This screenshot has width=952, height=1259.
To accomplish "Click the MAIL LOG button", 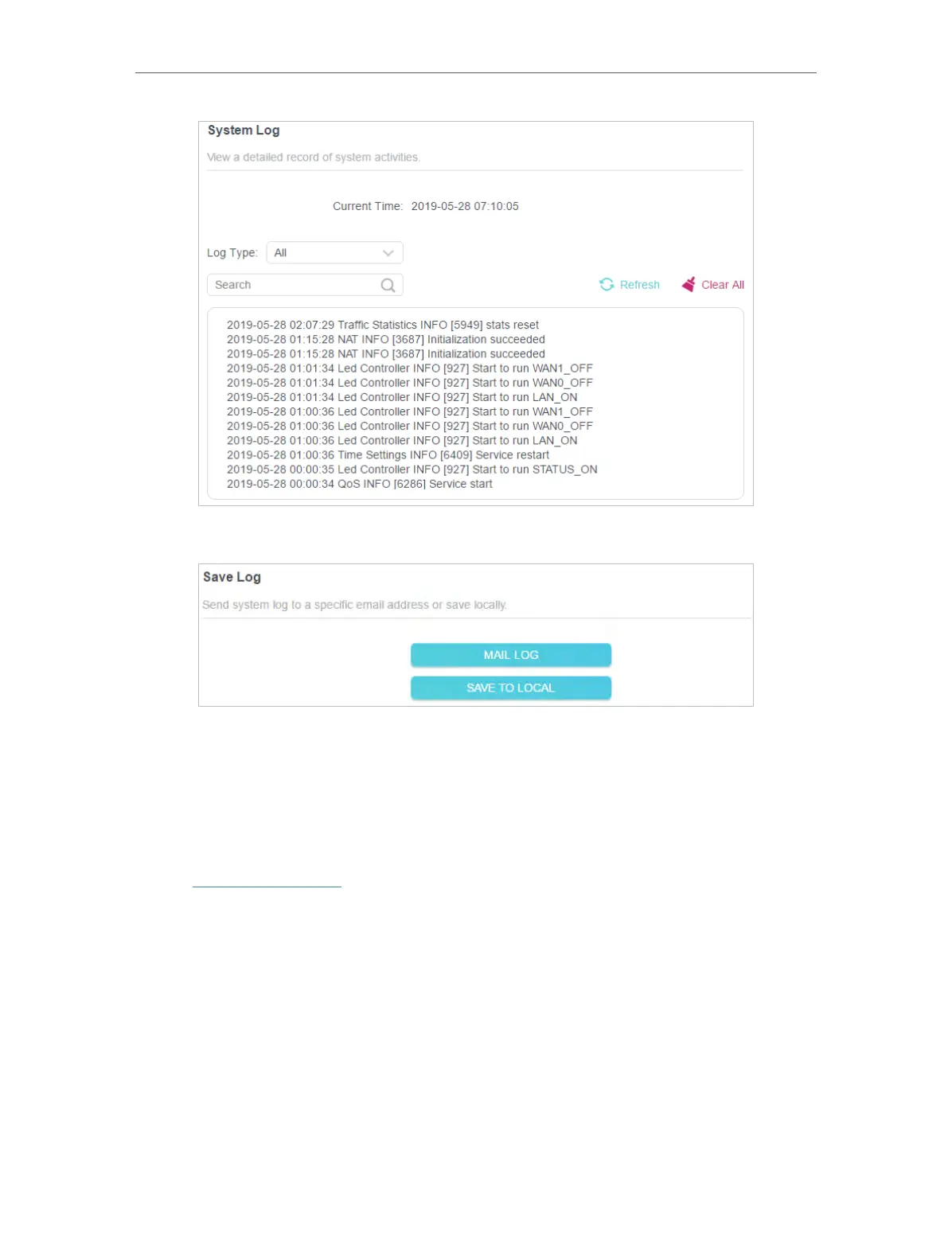I will click(511, 655).
